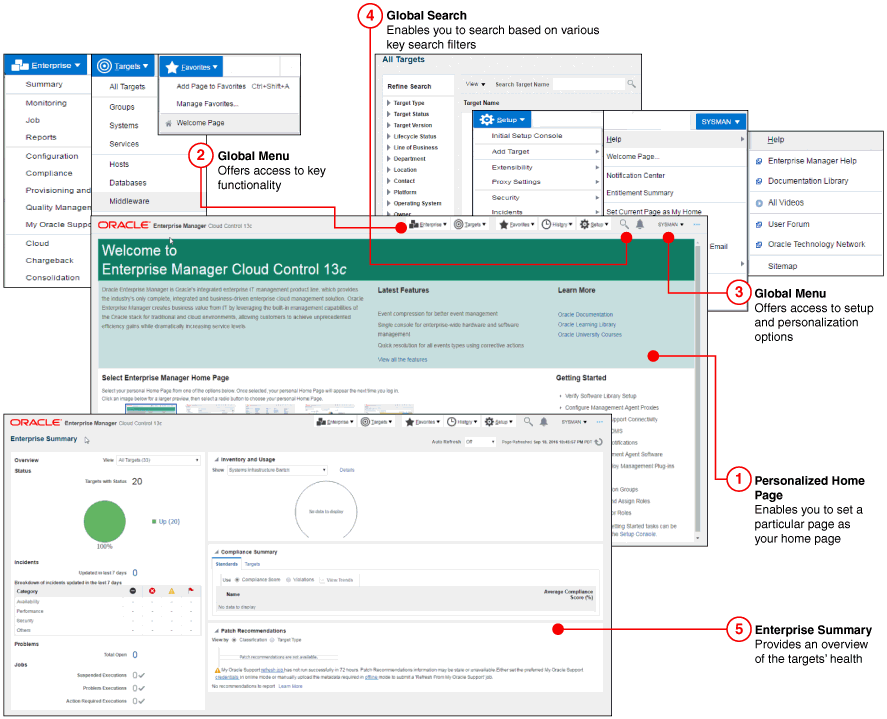
Task: Click the large blue Favorites star menu header
Action: (x=191, y=67)
